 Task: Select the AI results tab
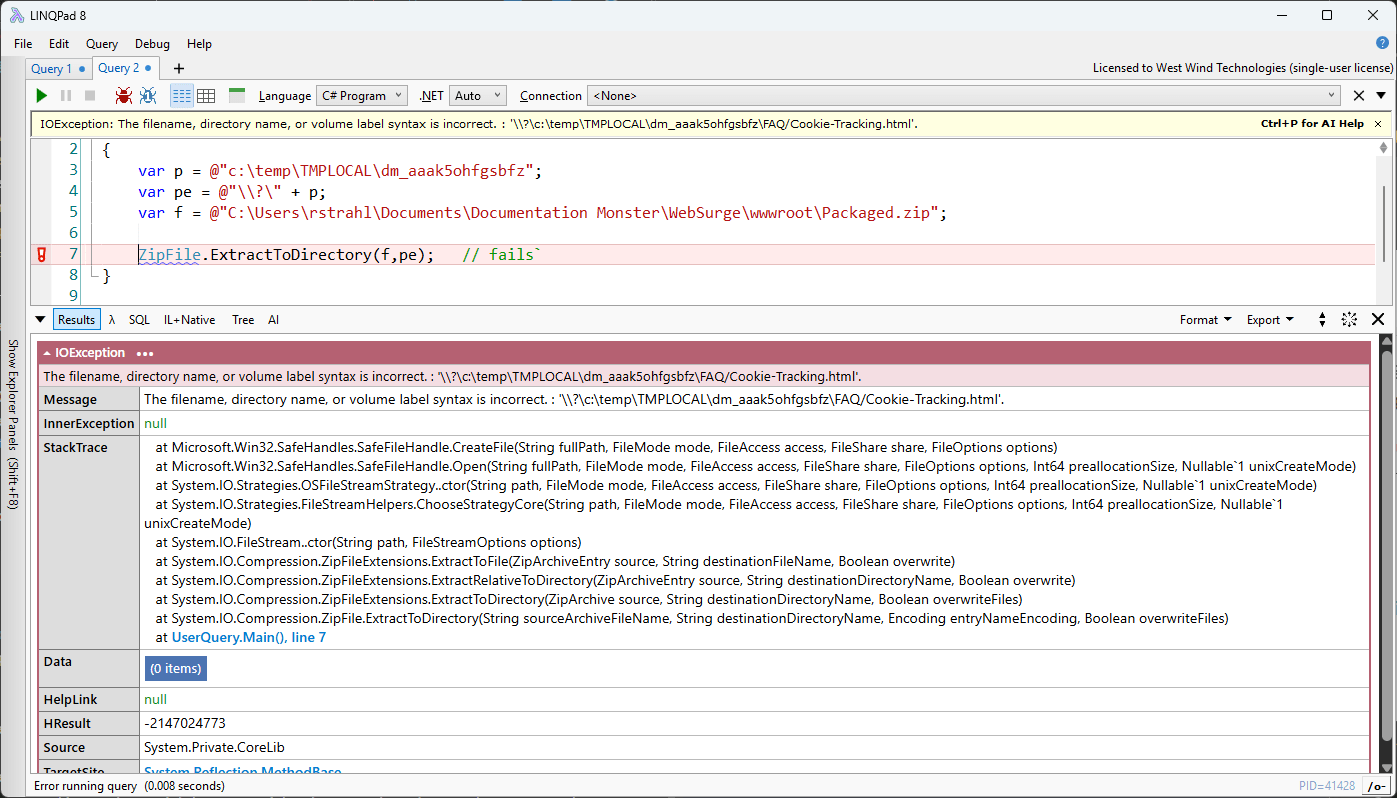pos(273,320)
